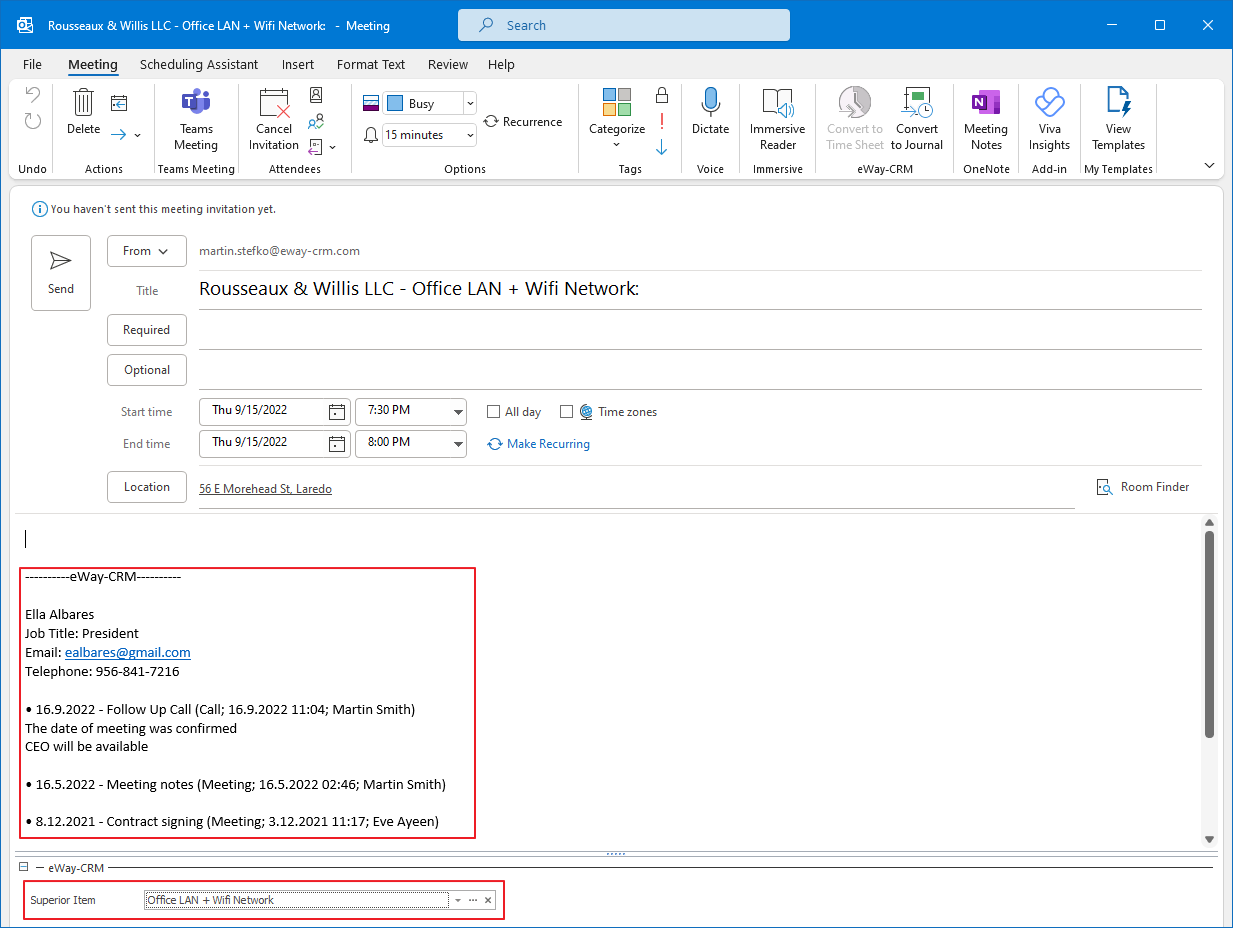The height and width of the screenshot is (928, 1233).
Task: Click the Response Options icon
Action: click(316, 147)
